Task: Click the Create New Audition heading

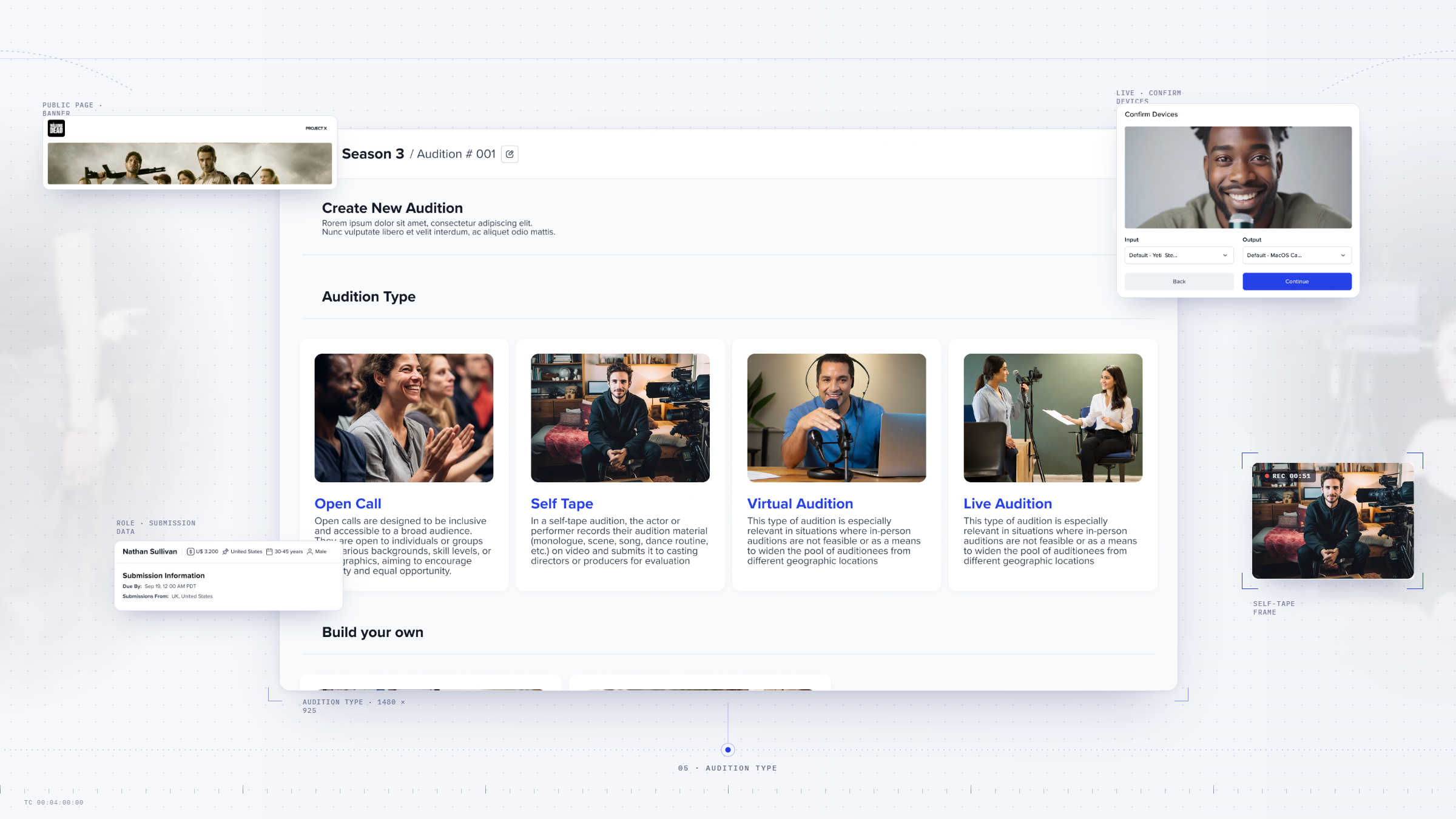Action: [392, 208]
